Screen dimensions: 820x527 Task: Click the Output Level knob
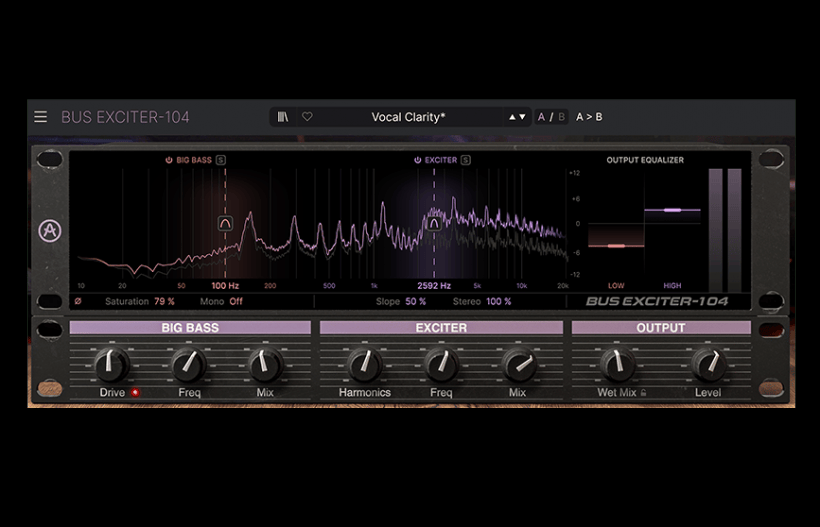pos(709,364)
